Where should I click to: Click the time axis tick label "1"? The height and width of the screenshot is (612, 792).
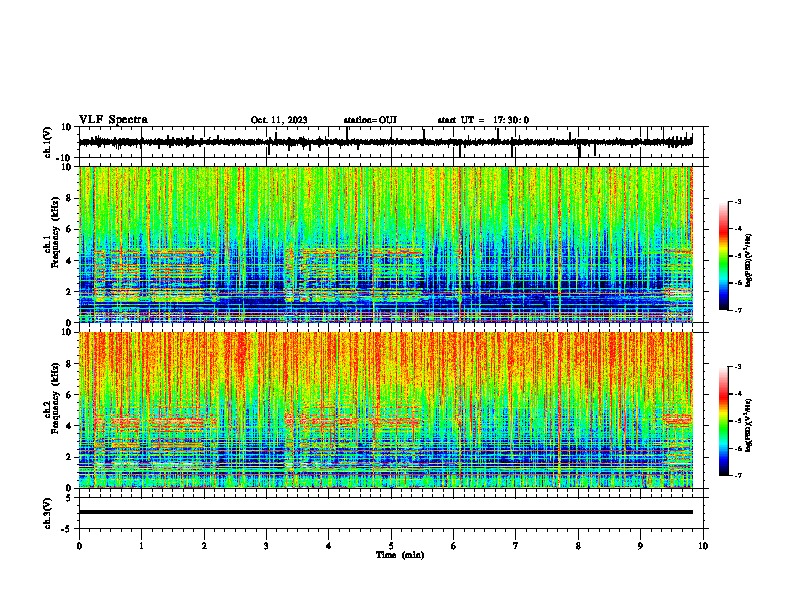(x=141, y=546)
